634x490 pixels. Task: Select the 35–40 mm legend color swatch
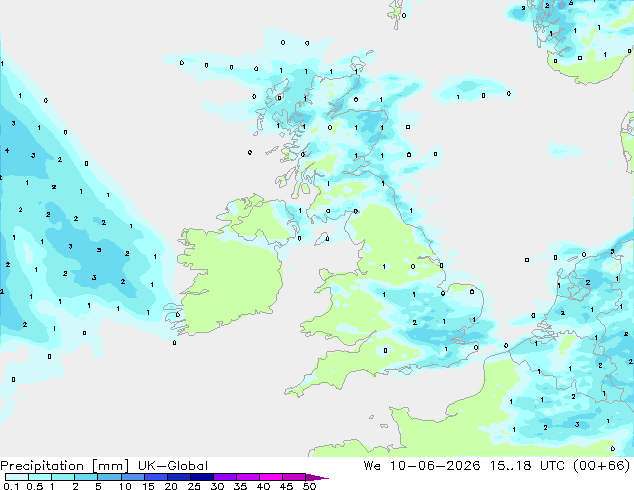pyautogui.click(x=247, y=477)
